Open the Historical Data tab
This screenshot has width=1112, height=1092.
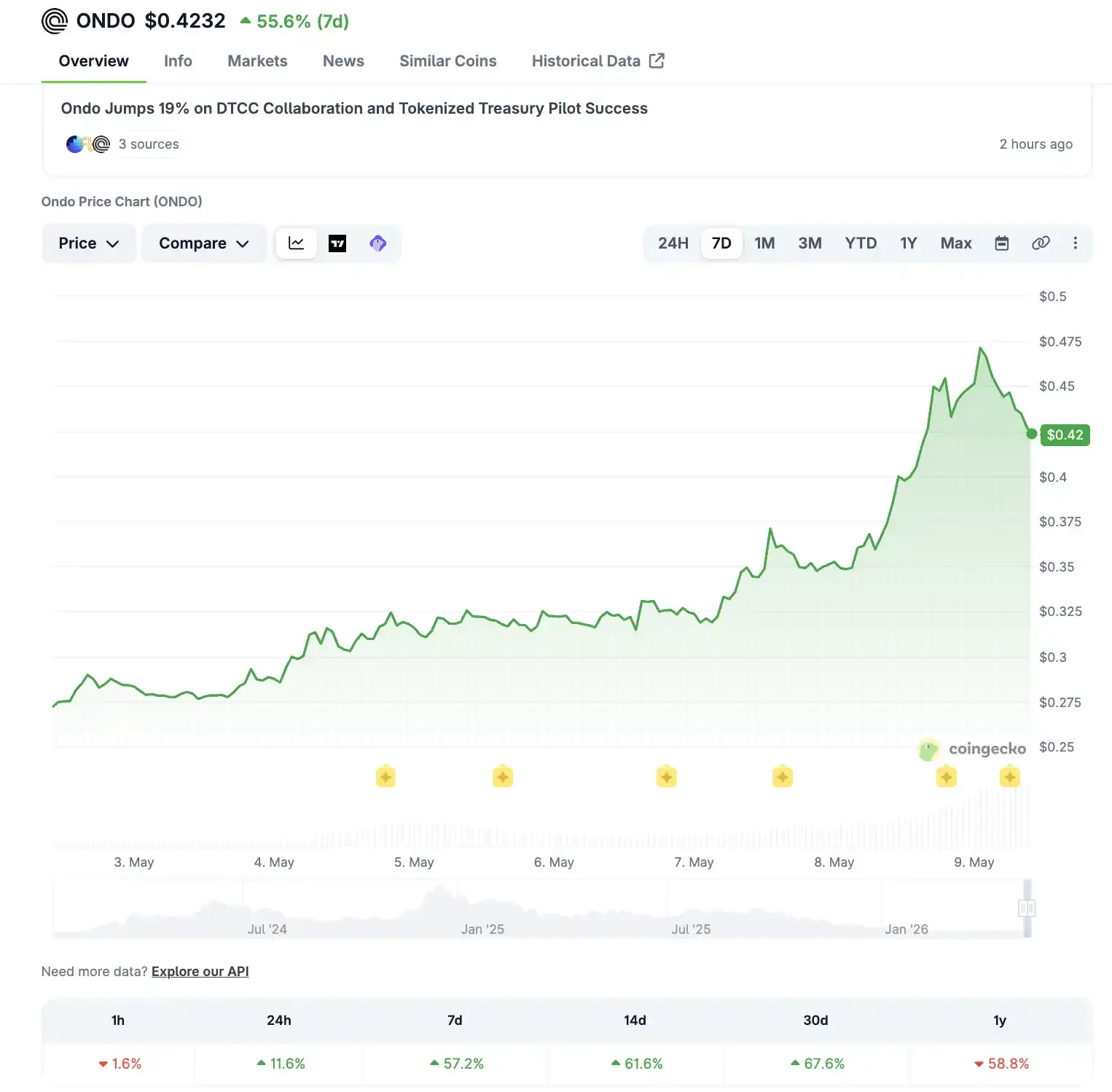598,61
